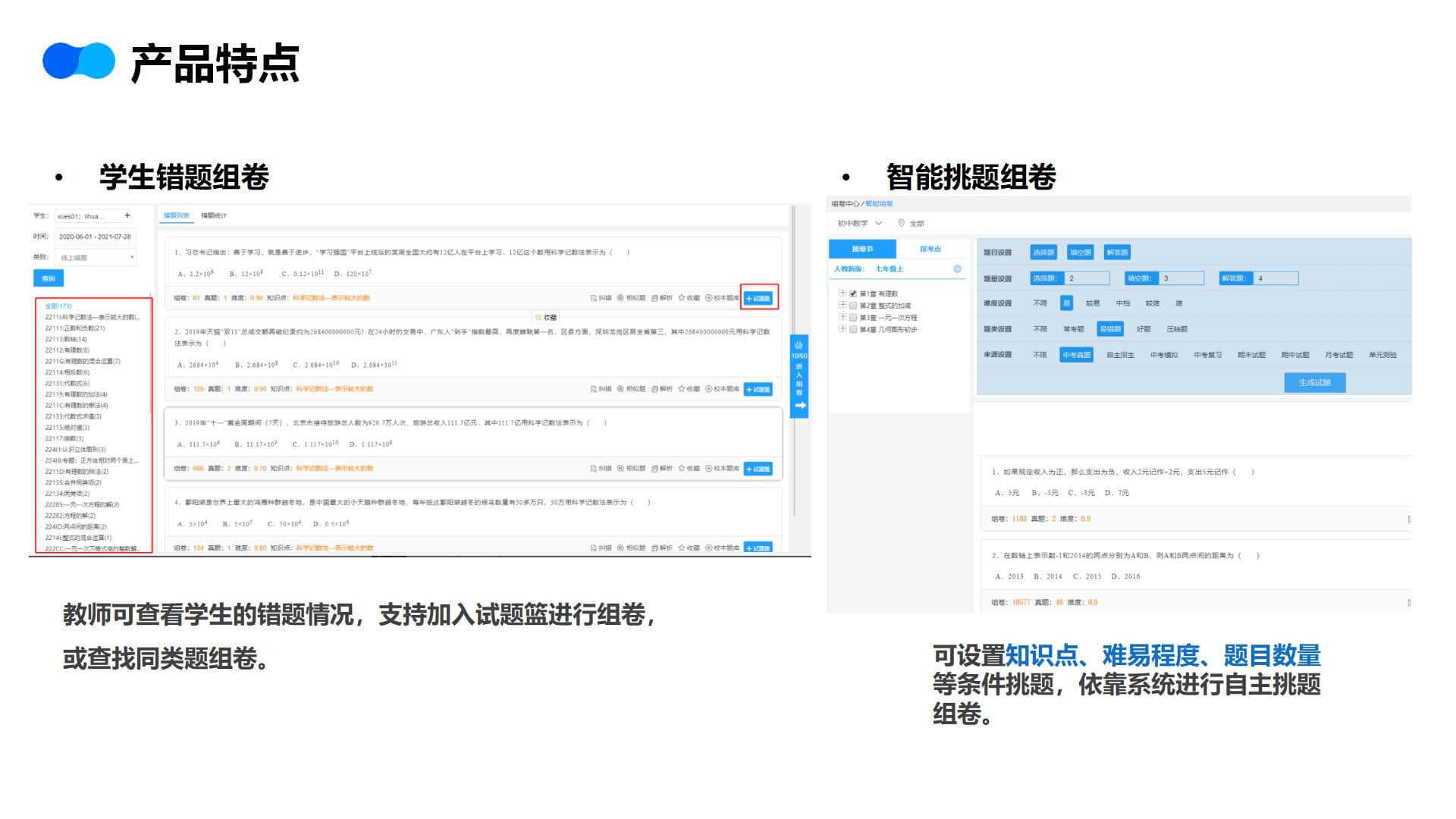Screen dimensions: 1456x819
Task: Click the 相似题 icon on question 2
Action: point(620,389)
